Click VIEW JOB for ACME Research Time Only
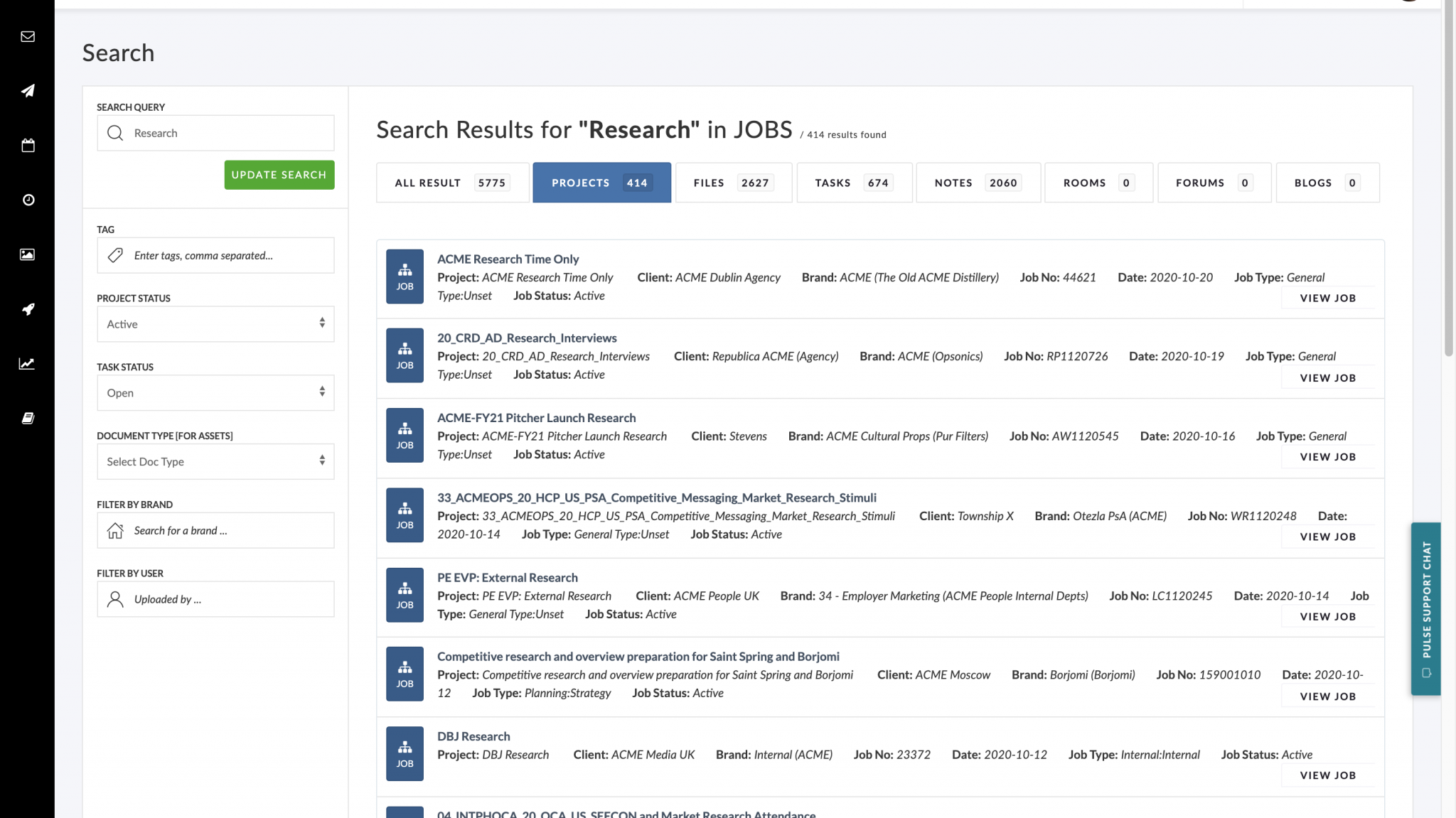Image resolution: width=1456 pixels, height=818 pixels. pyautogui.click(x=1329, y=298)
